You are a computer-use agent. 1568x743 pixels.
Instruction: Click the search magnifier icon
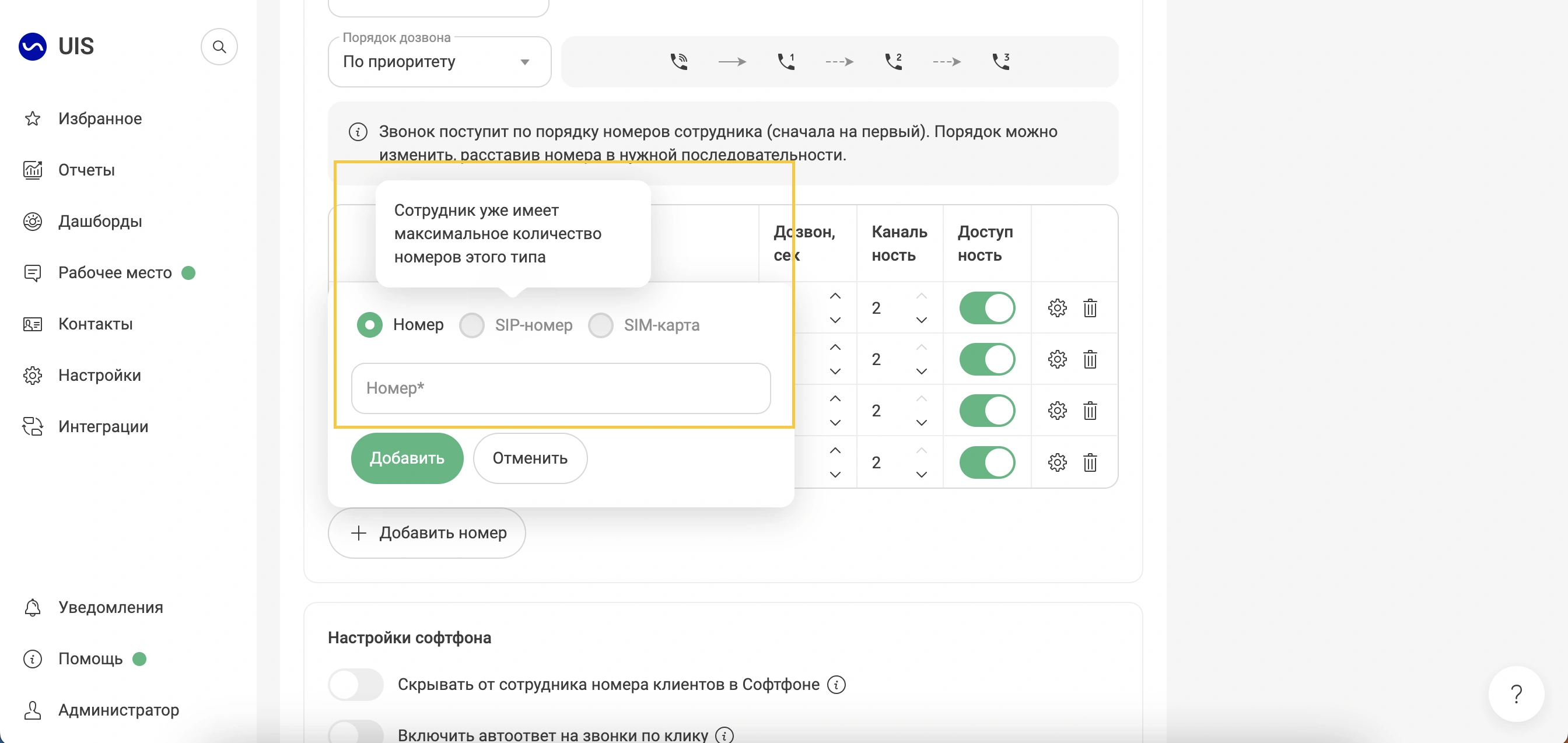click(219, 47)
